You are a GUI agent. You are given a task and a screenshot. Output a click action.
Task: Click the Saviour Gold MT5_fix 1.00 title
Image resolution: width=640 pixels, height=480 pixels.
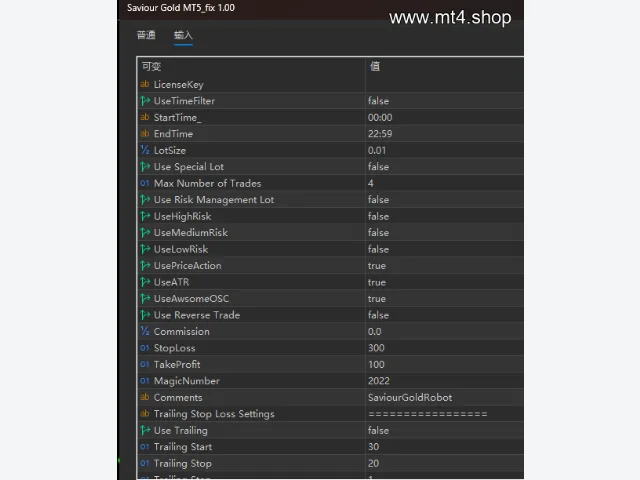[x=181, y=8]
